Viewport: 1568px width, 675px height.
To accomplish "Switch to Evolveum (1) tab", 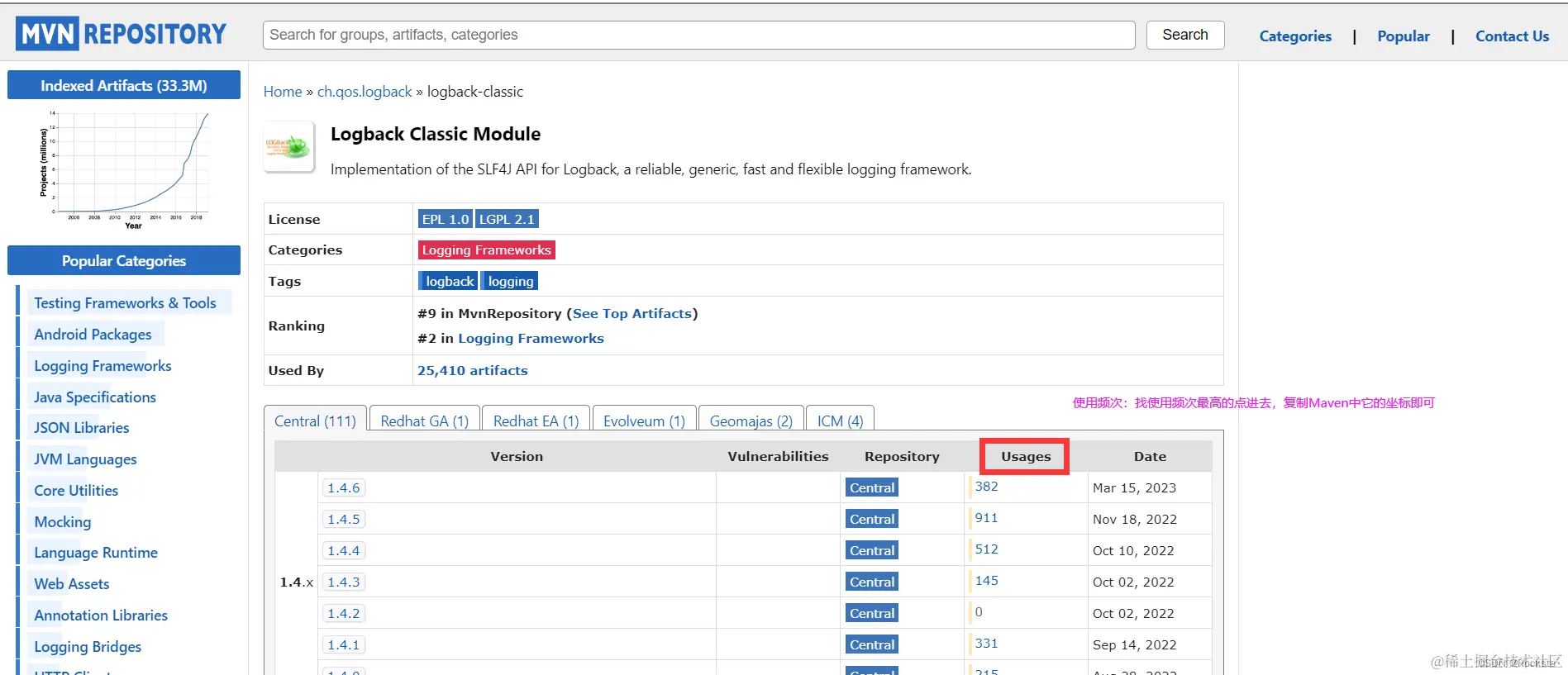I will (644, 421).
